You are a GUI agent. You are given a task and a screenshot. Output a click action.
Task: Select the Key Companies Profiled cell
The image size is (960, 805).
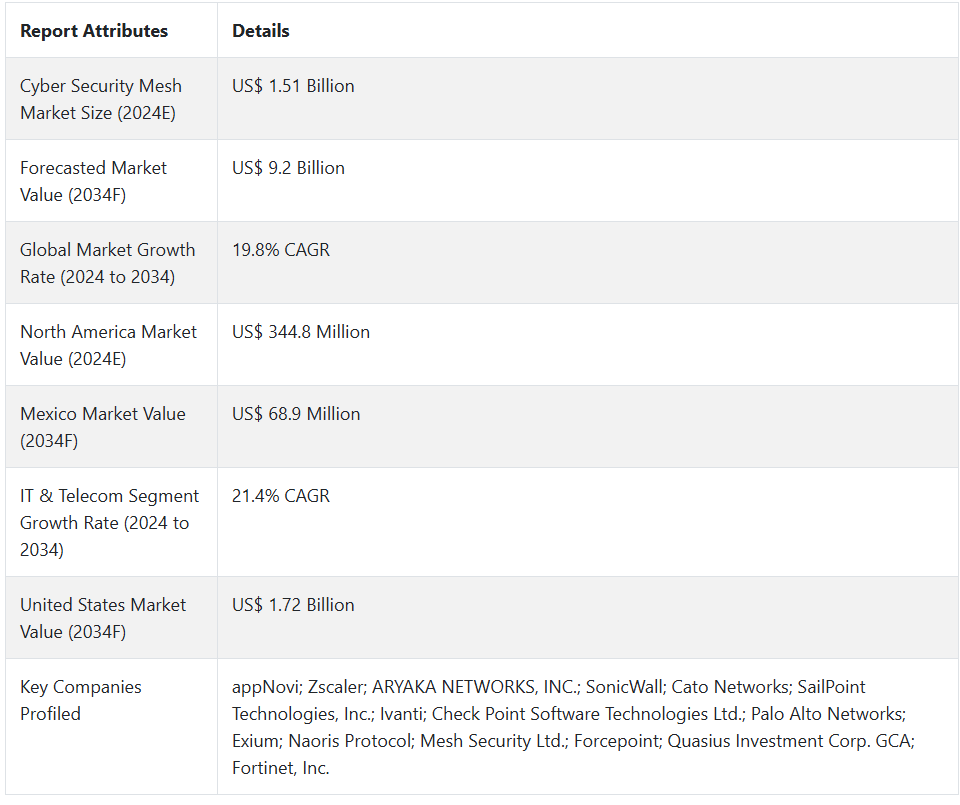tap(80, 700)
